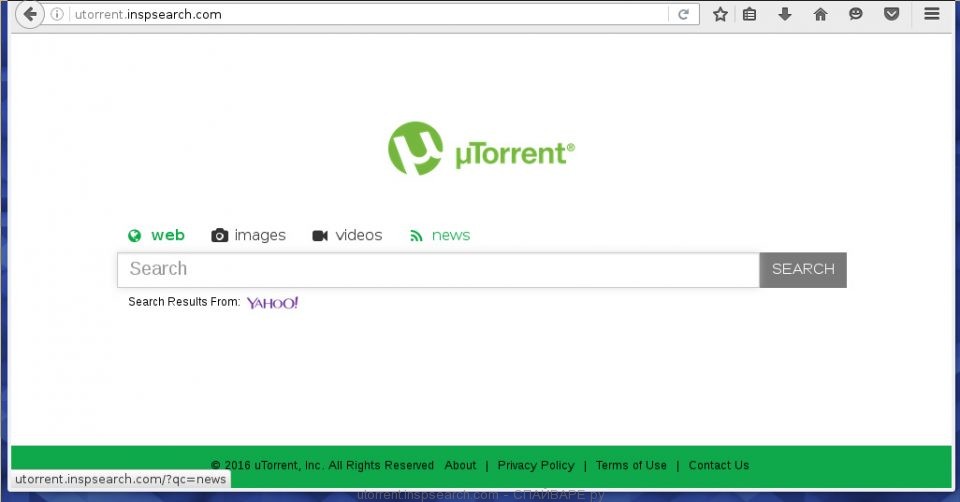The width and height of the screenshot is (960, 502).
Task: Switch to images search tab
Action: click(x=249, y=236)
